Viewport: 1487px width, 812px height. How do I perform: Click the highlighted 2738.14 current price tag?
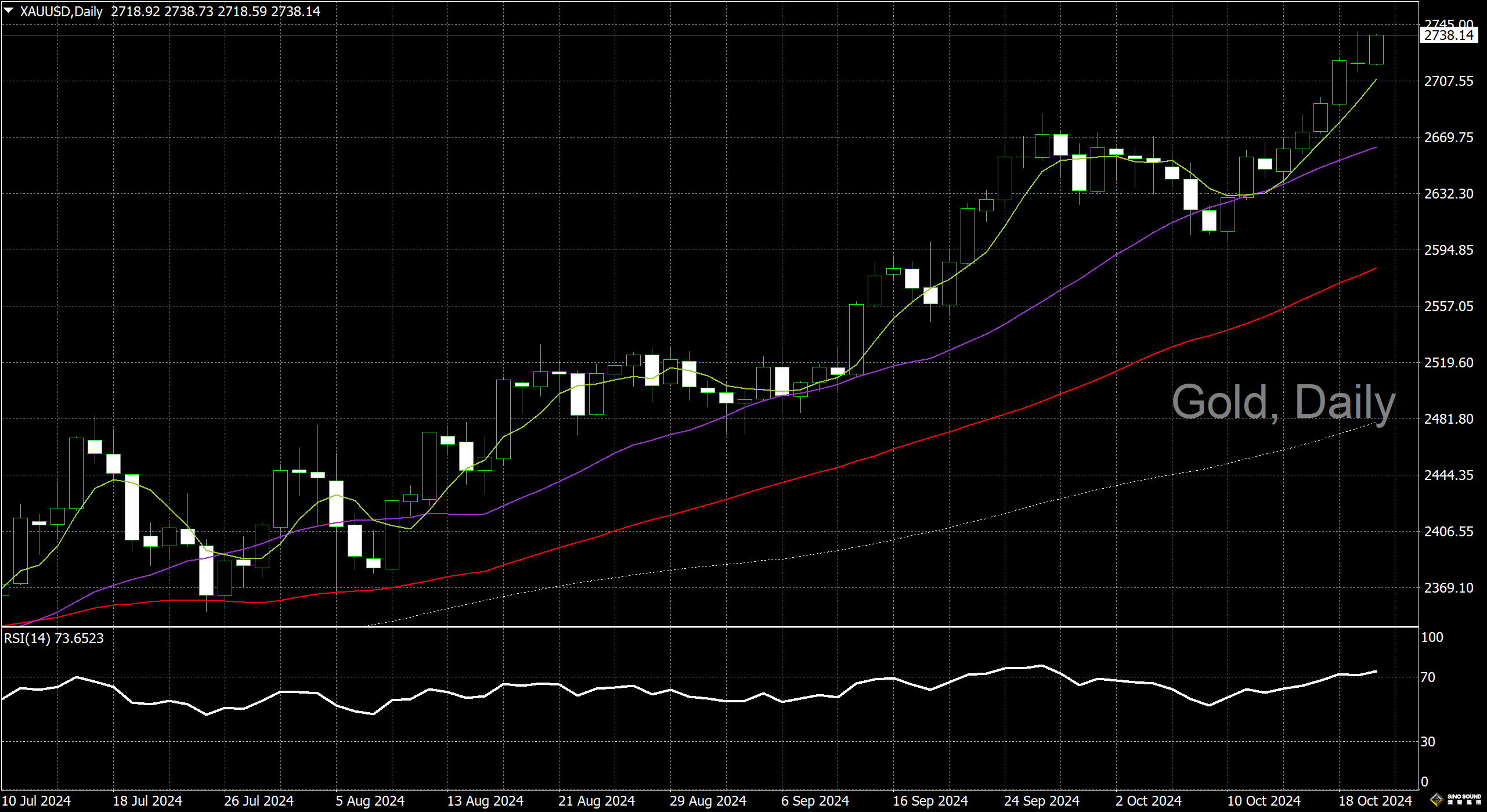[1448, 35]
